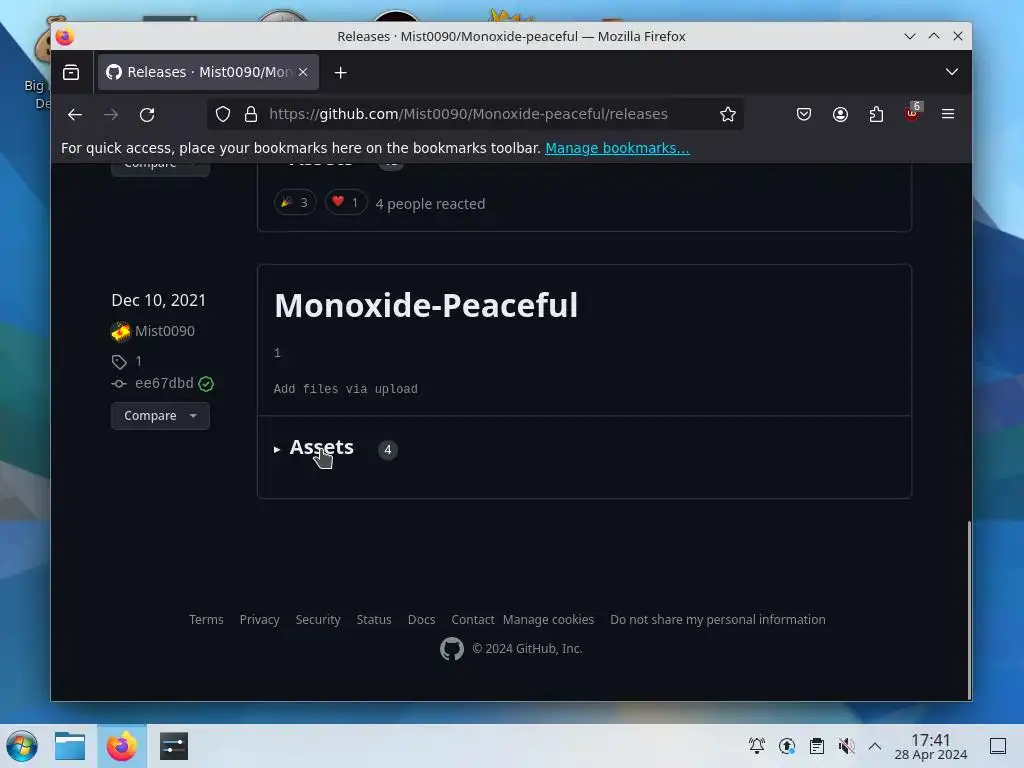Unmute the volume tray icon
This screenshot has height=768, width=1024.
tap(846, 746)
